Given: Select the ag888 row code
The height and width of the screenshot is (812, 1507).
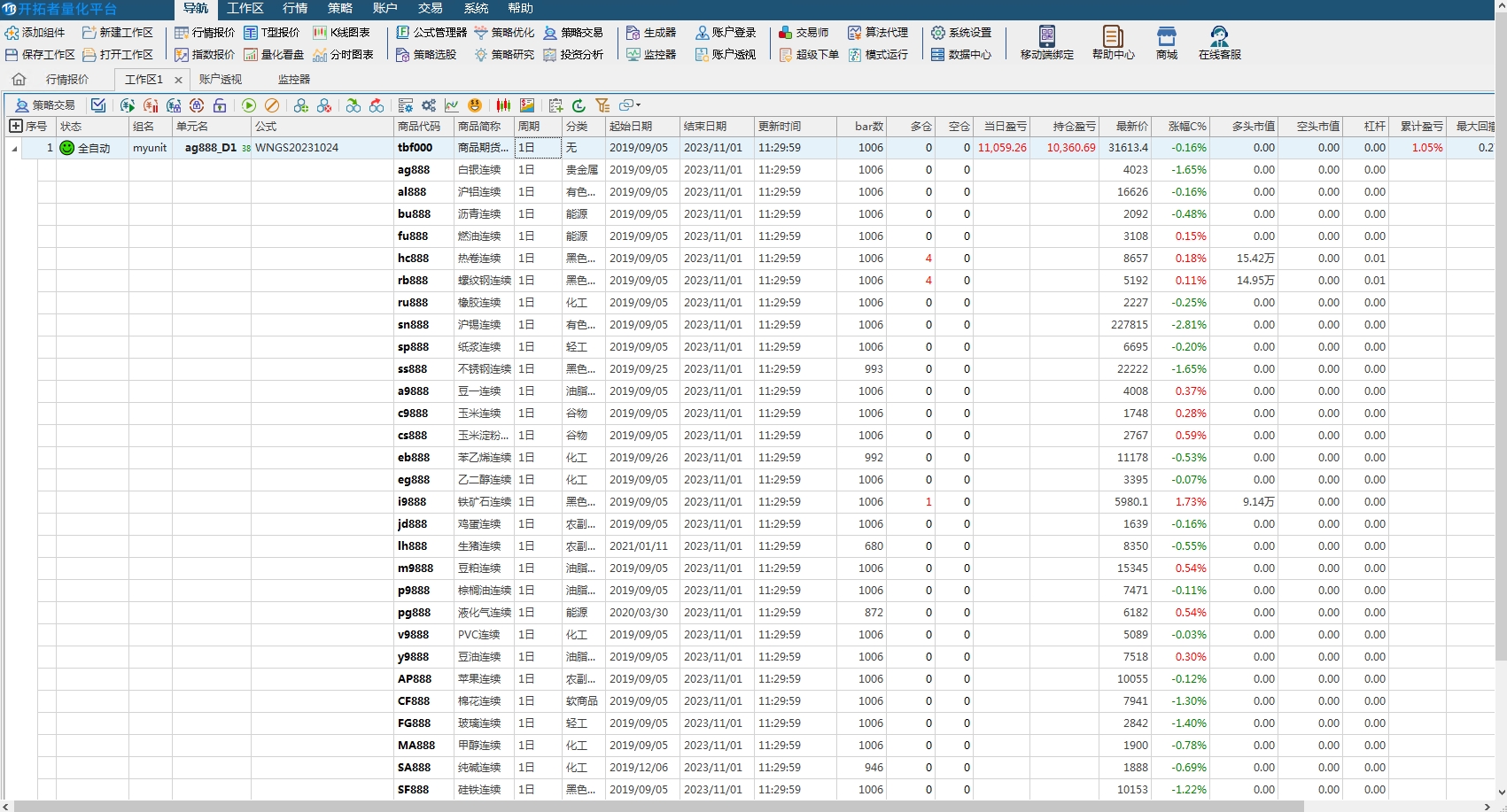Looking at the screenshot, I should click(414, 170).
